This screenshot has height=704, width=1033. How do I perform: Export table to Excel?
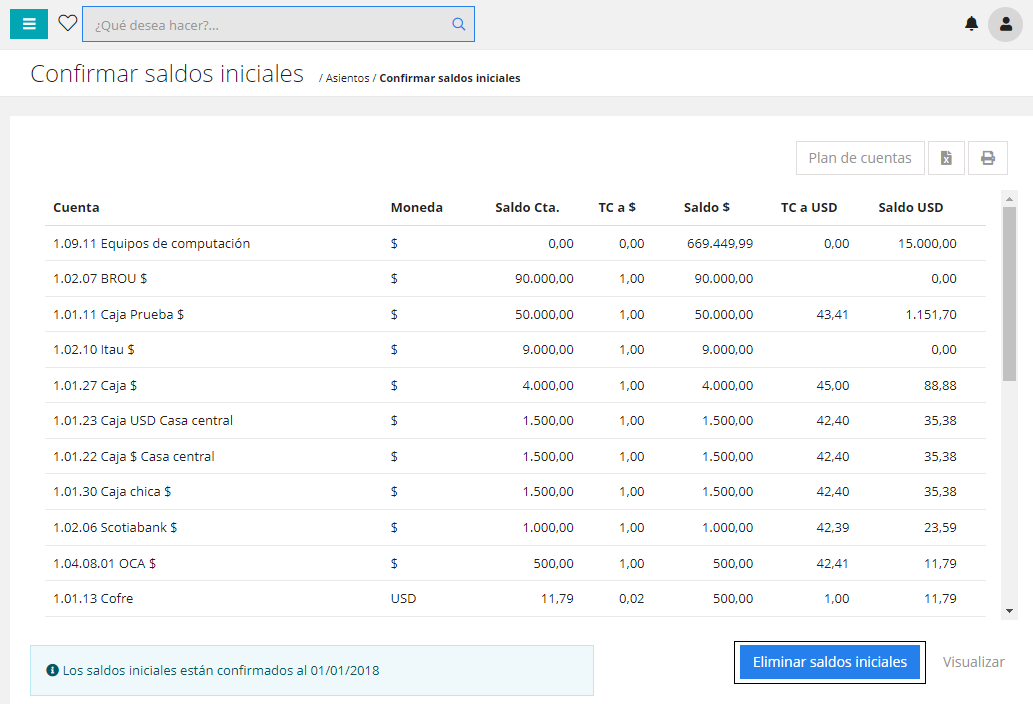(x=946, y=158)
